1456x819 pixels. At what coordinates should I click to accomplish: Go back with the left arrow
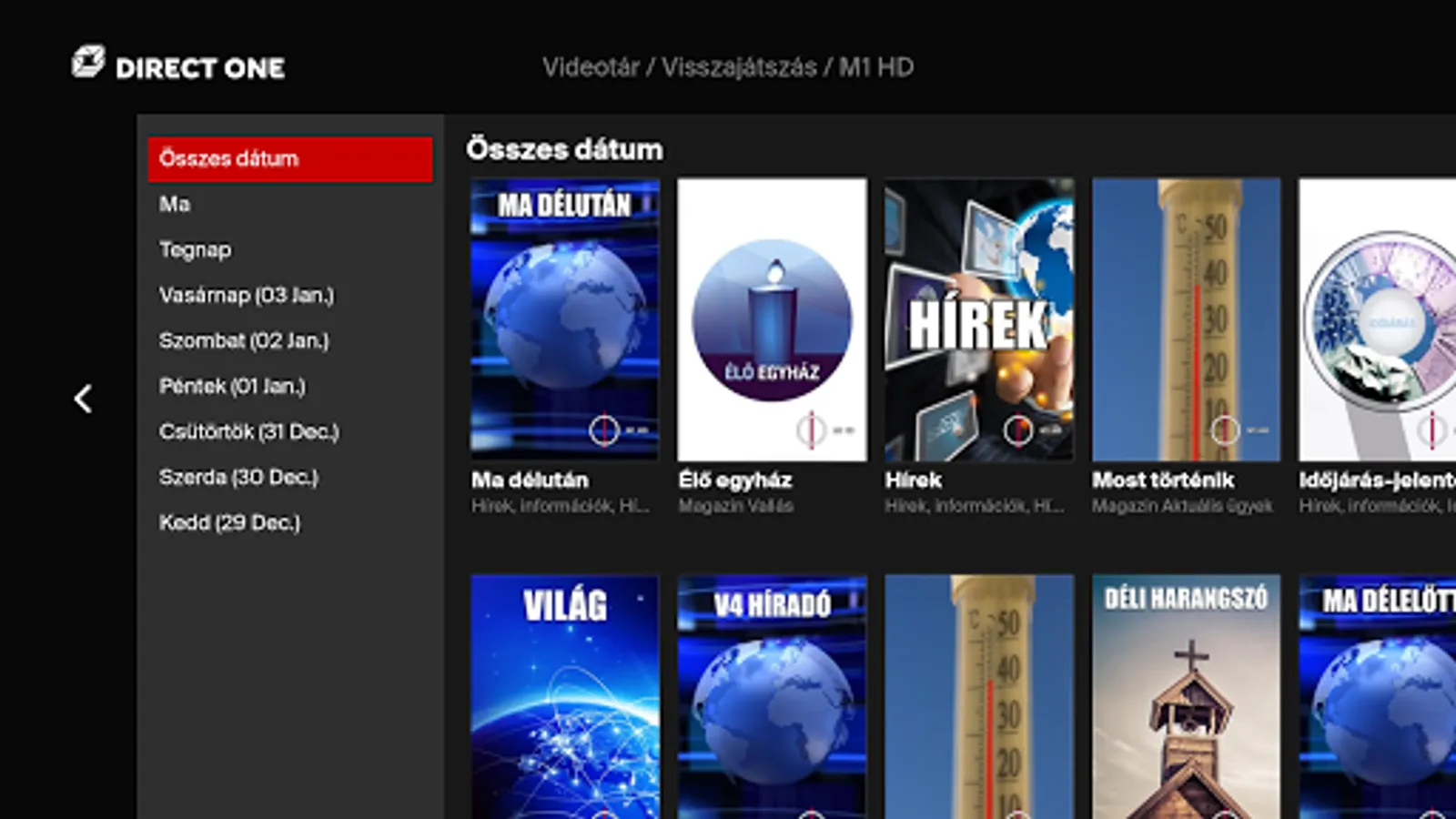83,399
